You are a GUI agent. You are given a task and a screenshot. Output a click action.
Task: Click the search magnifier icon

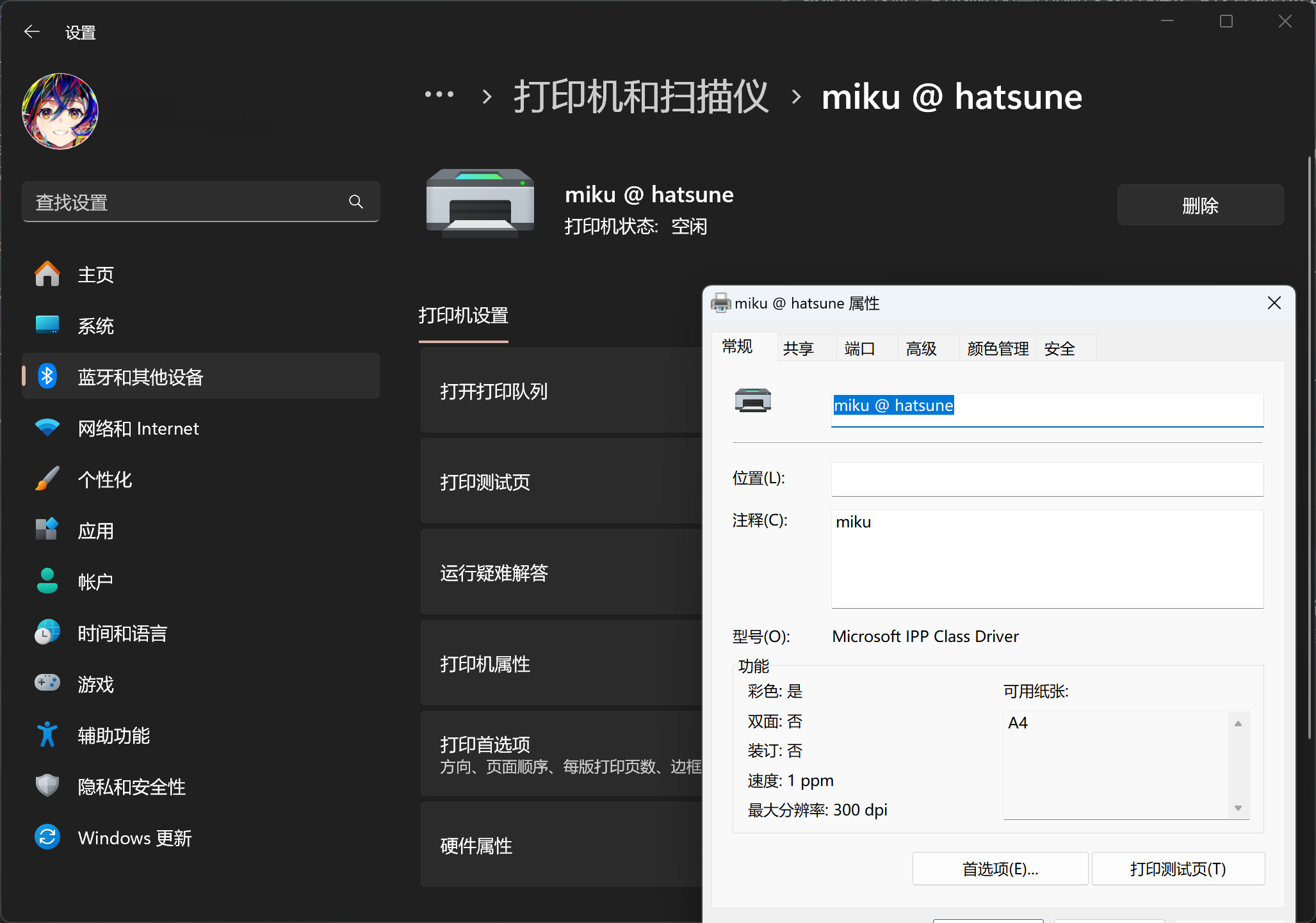(356, 202)
